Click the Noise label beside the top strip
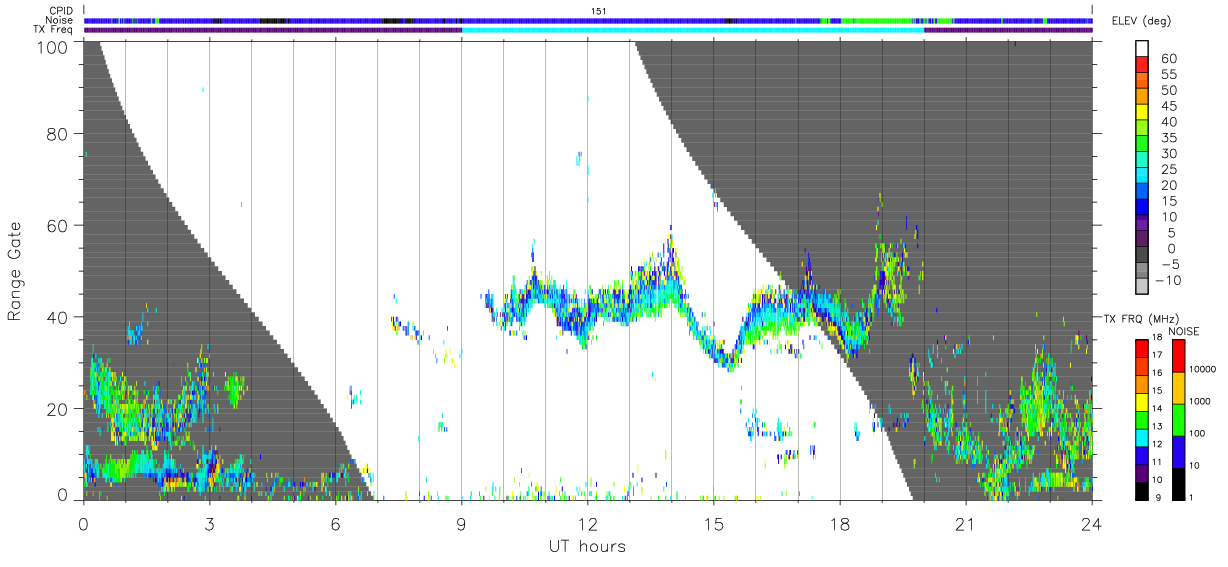Screen dimensions: 1228x567 pyautogui.click(x=60, y=20)
